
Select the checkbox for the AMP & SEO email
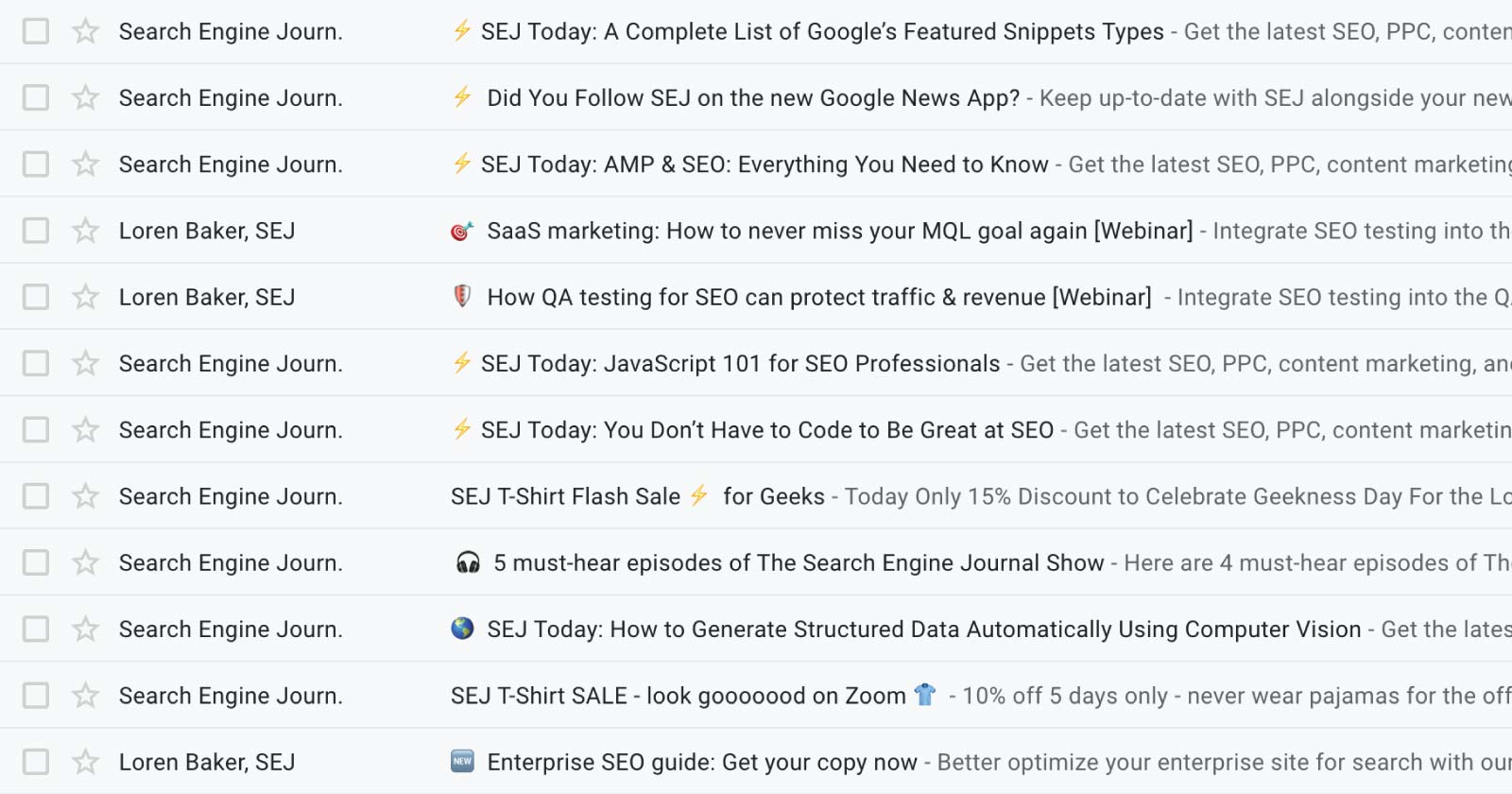[35, 164]
